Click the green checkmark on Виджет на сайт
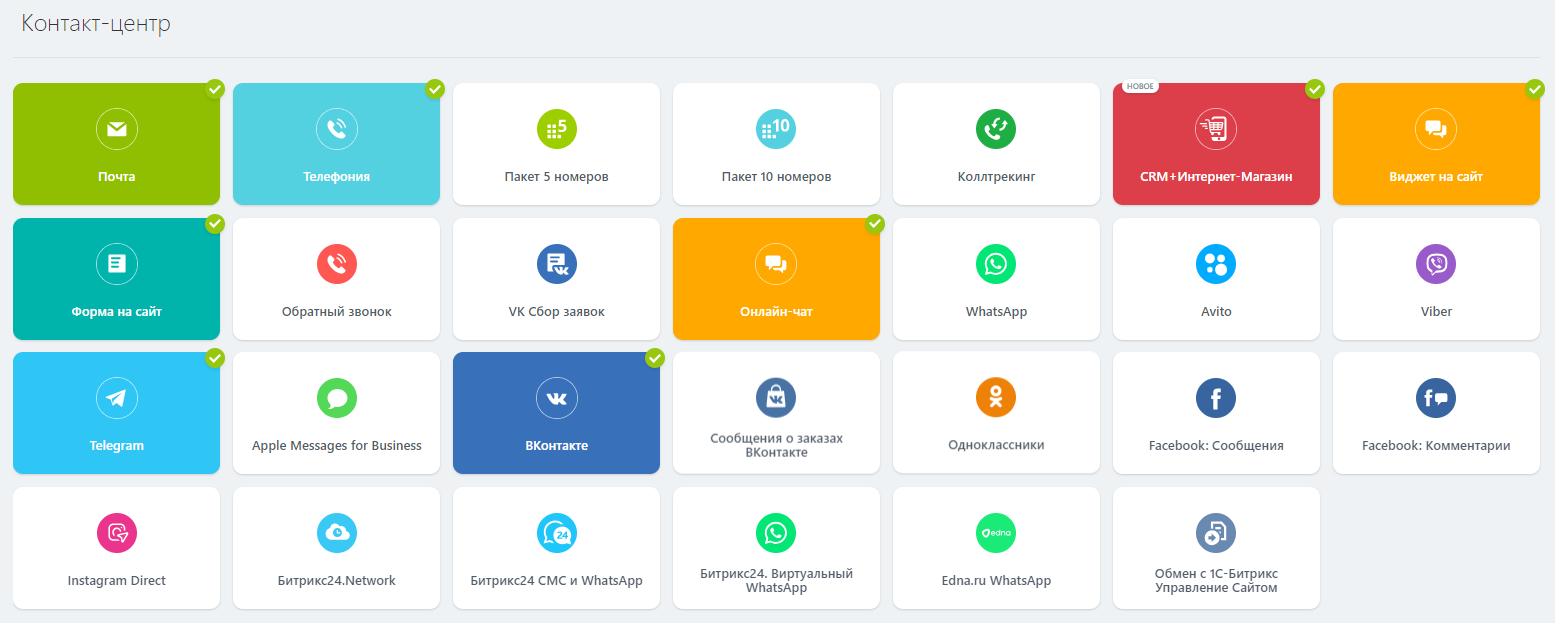The width and height of the screenshot is (1555, 623). coord(1535,89)
